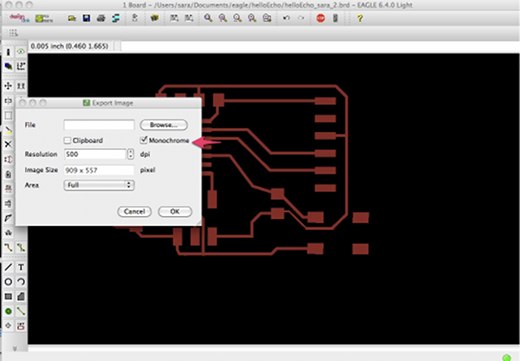
Task: Select the Signal tool
Action: click(21, 311)
